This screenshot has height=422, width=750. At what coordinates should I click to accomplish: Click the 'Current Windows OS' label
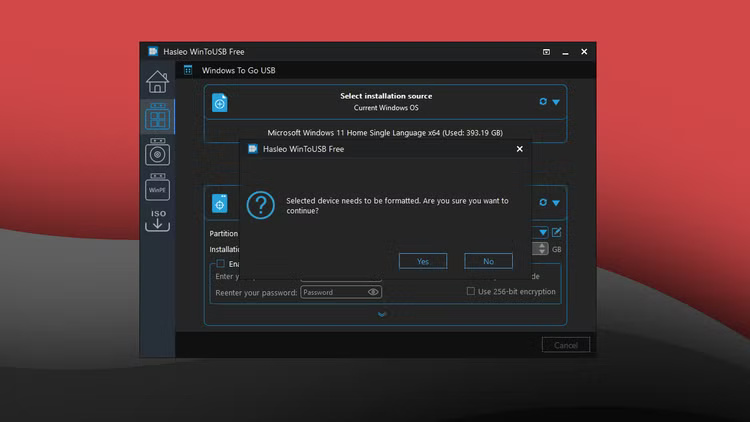(x=386, y=108)
